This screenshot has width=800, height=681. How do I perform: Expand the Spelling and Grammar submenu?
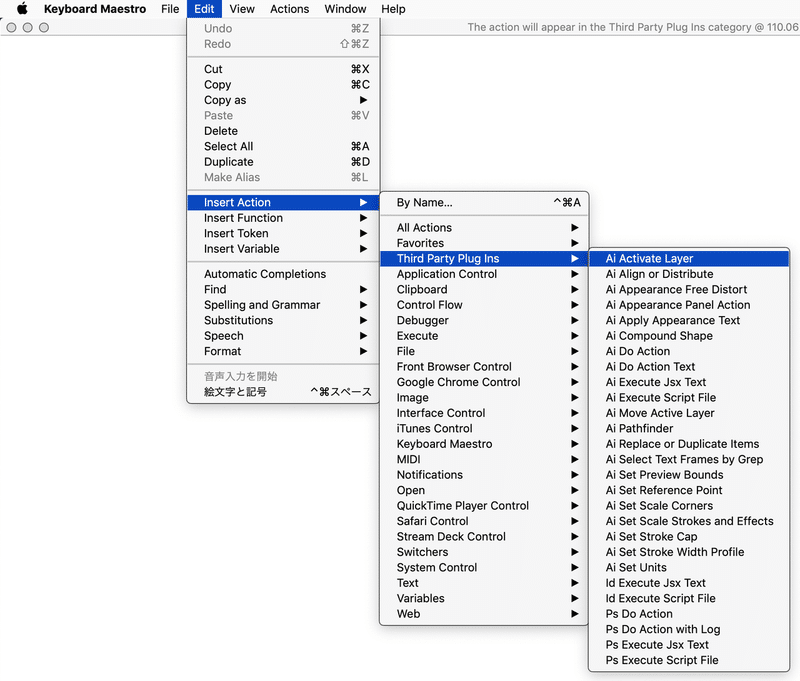click(x=283, y=305)
